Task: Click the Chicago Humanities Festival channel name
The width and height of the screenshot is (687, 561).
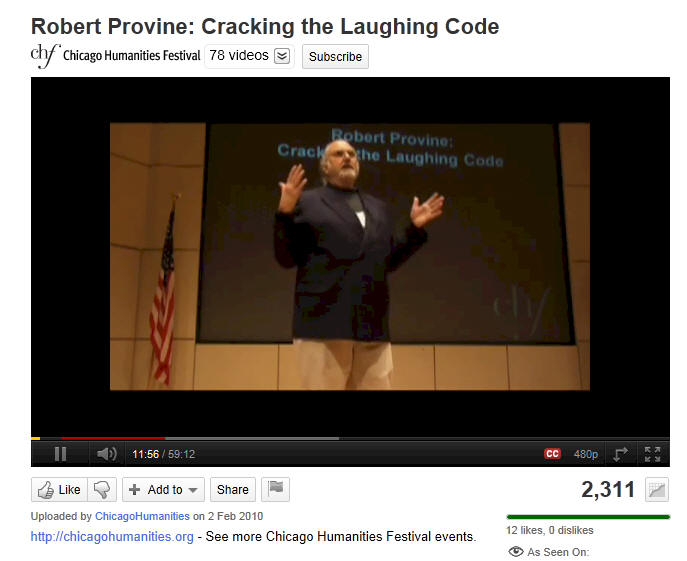Action: pos(131,56)
